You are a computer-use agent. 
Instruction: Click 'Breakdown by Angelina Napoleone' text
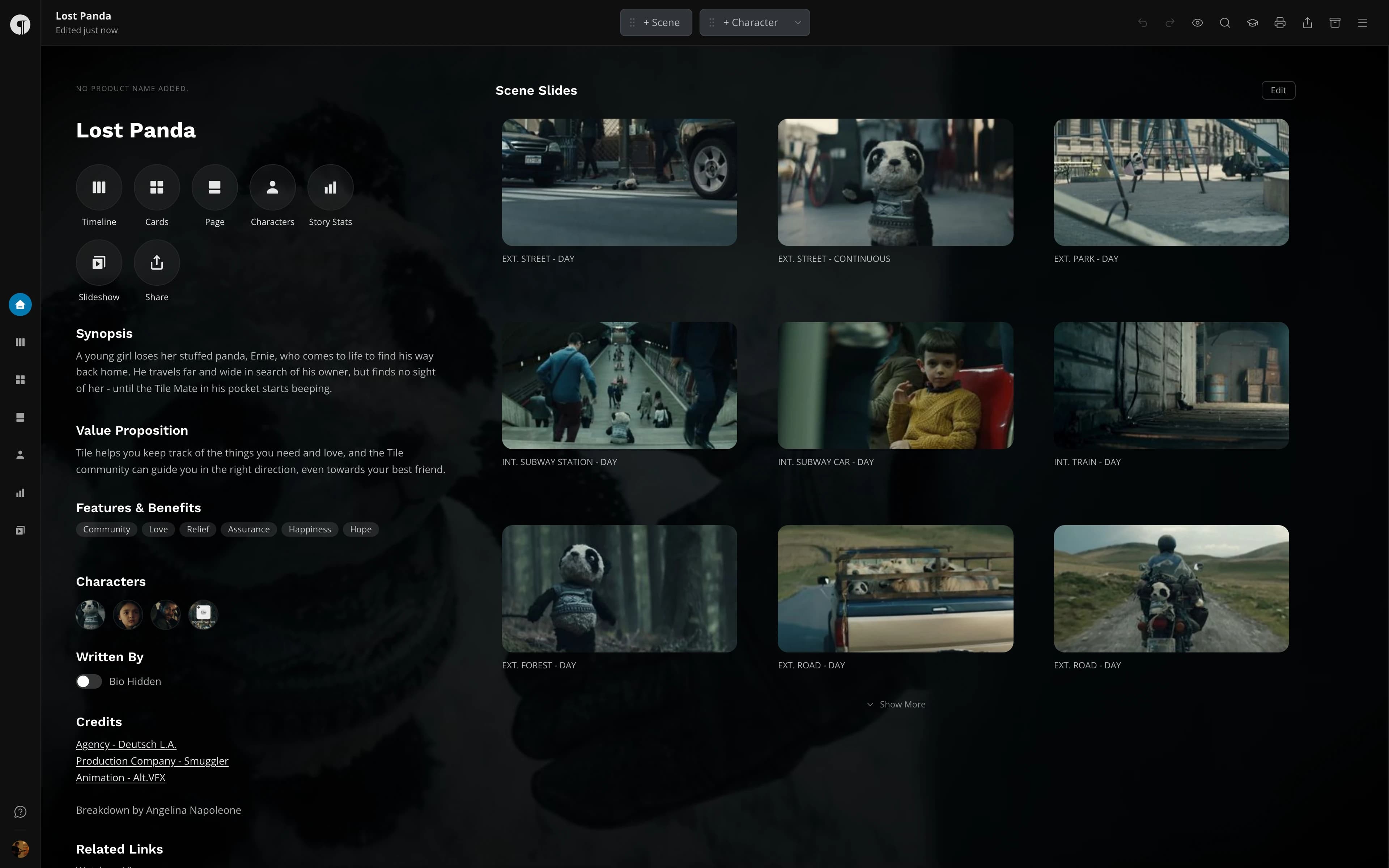point(158,810)
